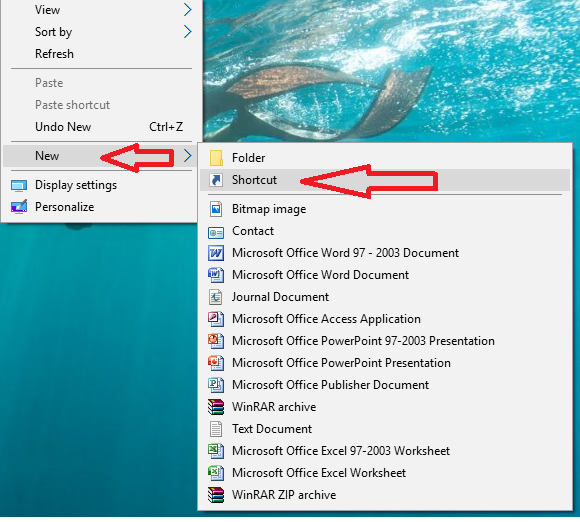Select Text Document label

(x=272, y=429)
